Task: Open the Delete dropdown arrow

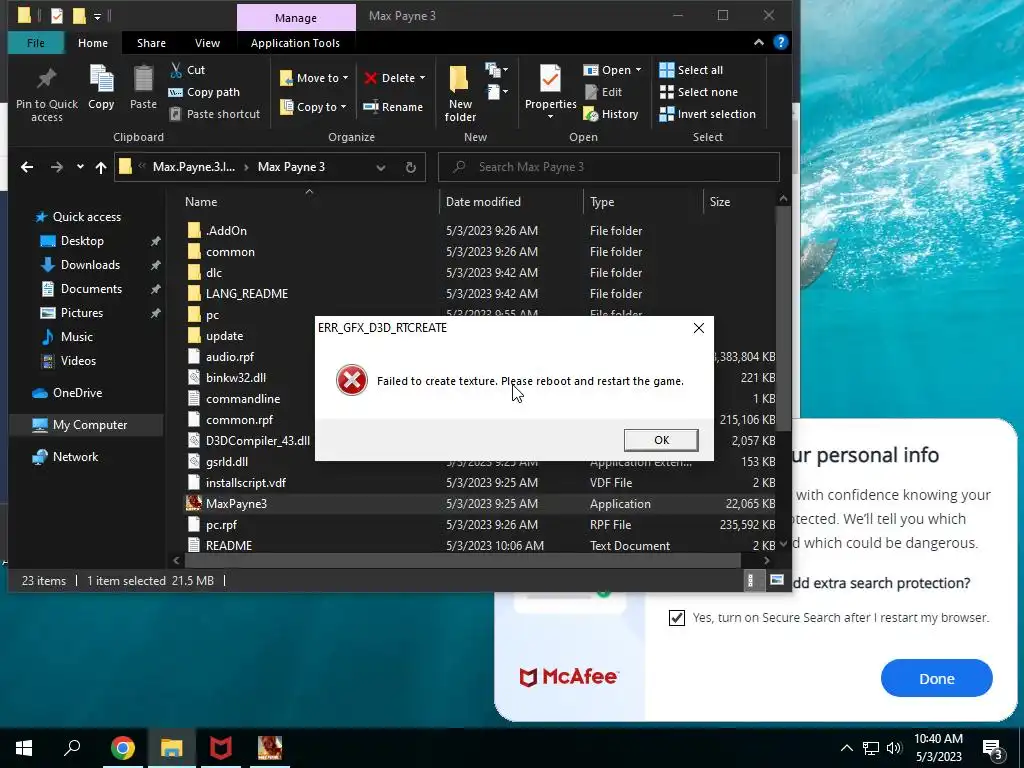Action: tap(423, 78)
